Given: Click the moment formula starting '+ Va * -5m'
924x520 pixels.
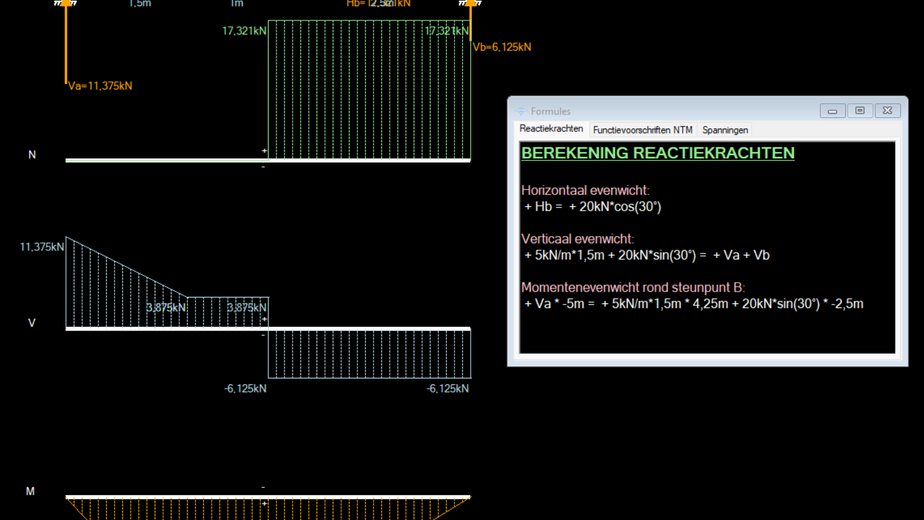Looking at the screenshot, I should click(x=694, y=304).
